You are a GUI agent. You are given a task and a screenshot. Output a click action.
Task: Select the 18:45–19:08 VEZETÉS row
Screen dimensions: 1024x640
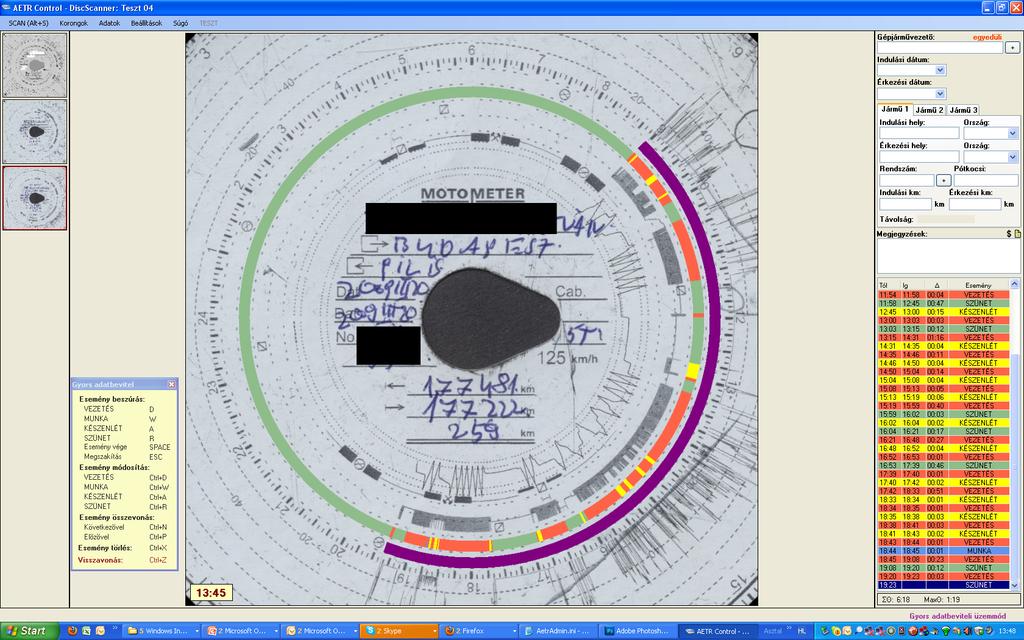click(x=944, y=559)
